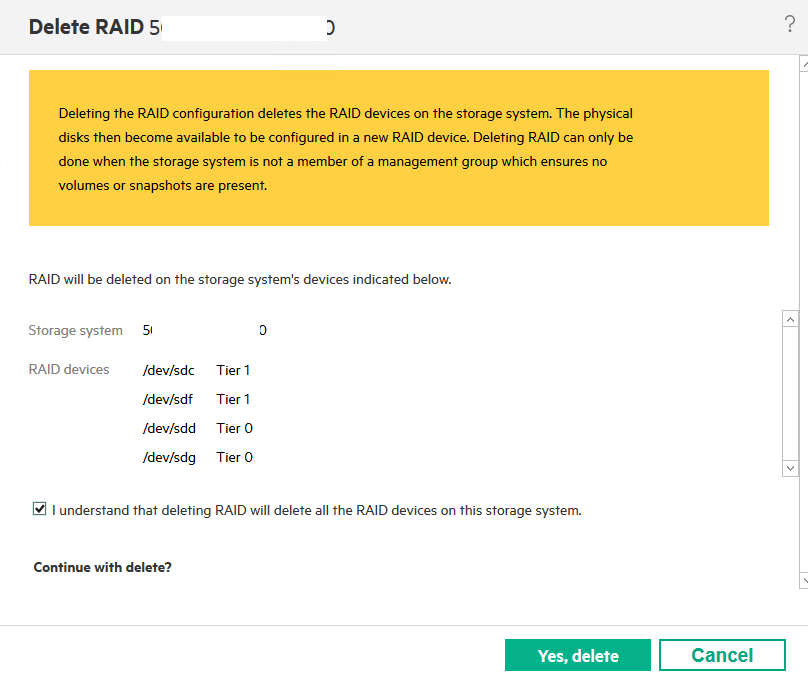808x680 pixels.
Task: Click the 'Delete RAID' dialog title
Action: pyautogui.click(x=86, y=27)
